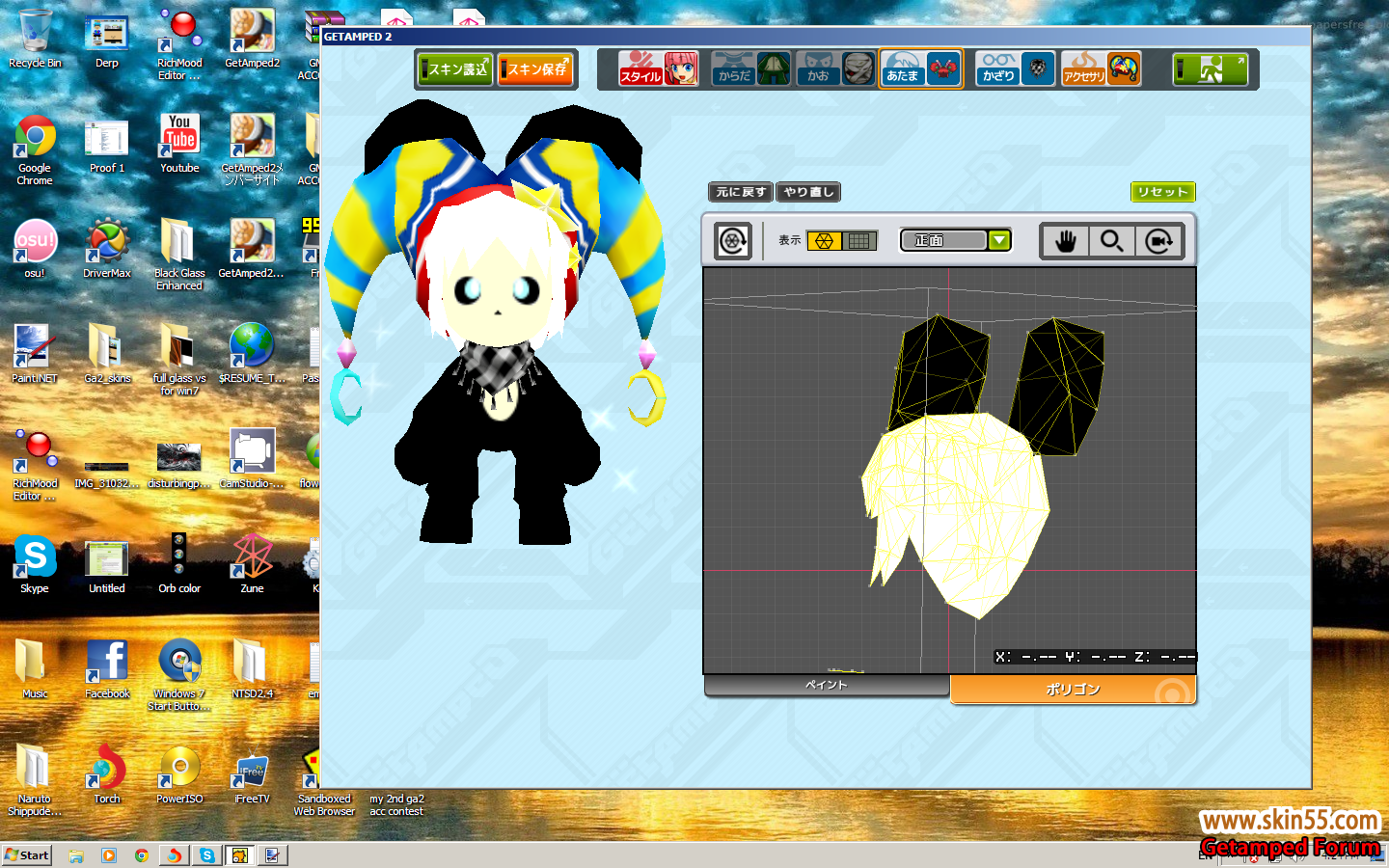Toggle grid texture display mode
The width and height of the screenshot is (1389, 868).
click(x=859, y=240)
